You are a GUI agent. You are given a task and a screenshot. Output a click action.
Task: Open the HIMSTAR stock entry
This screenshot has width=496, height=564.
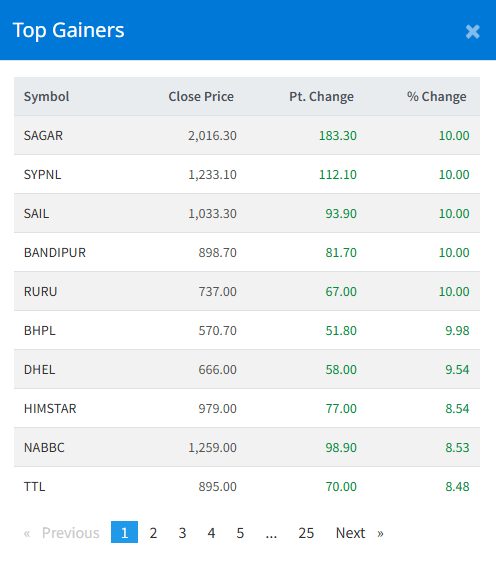(x=50, y=409)
